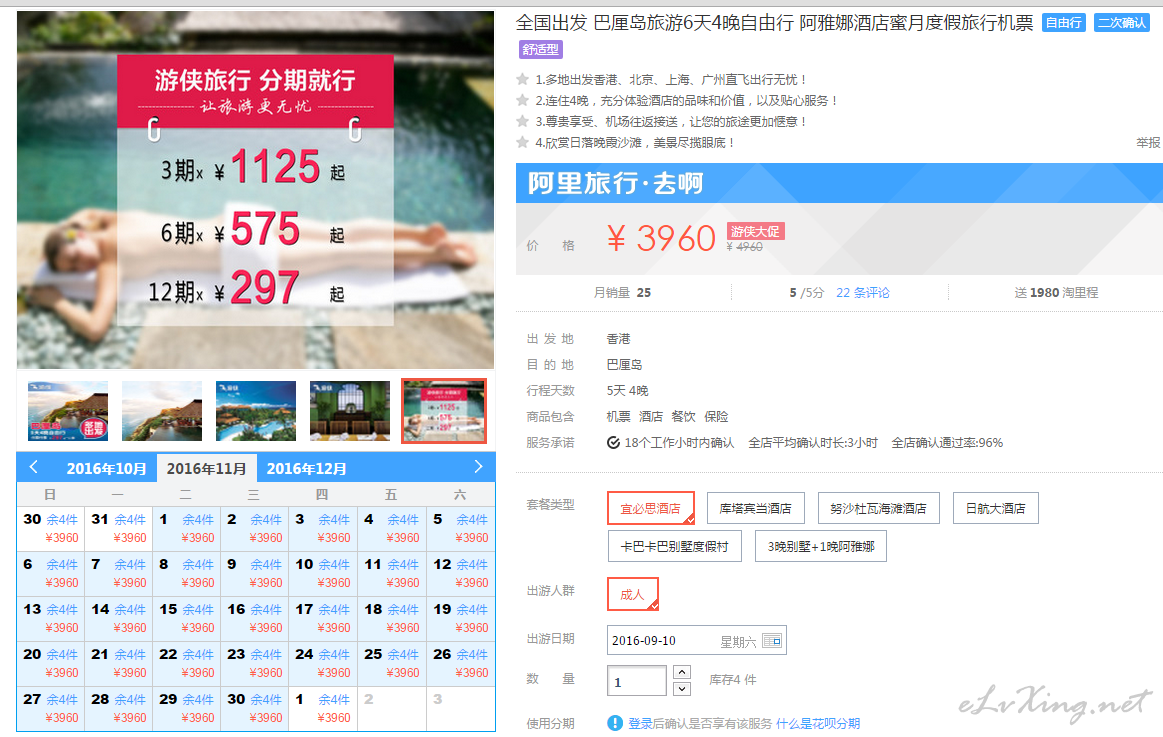Choose the 卡巴卡巴别墅度假村 package option
1163x737 pixels.
674,546
